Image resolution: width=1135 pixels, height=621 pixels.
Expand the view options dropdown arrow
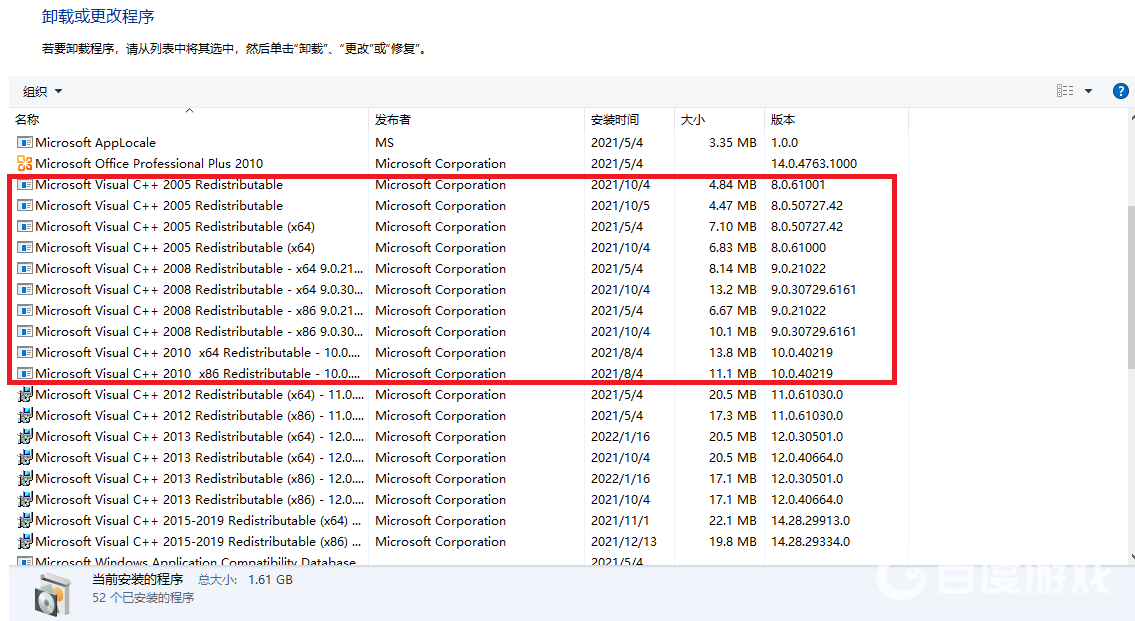point(1088,91)
